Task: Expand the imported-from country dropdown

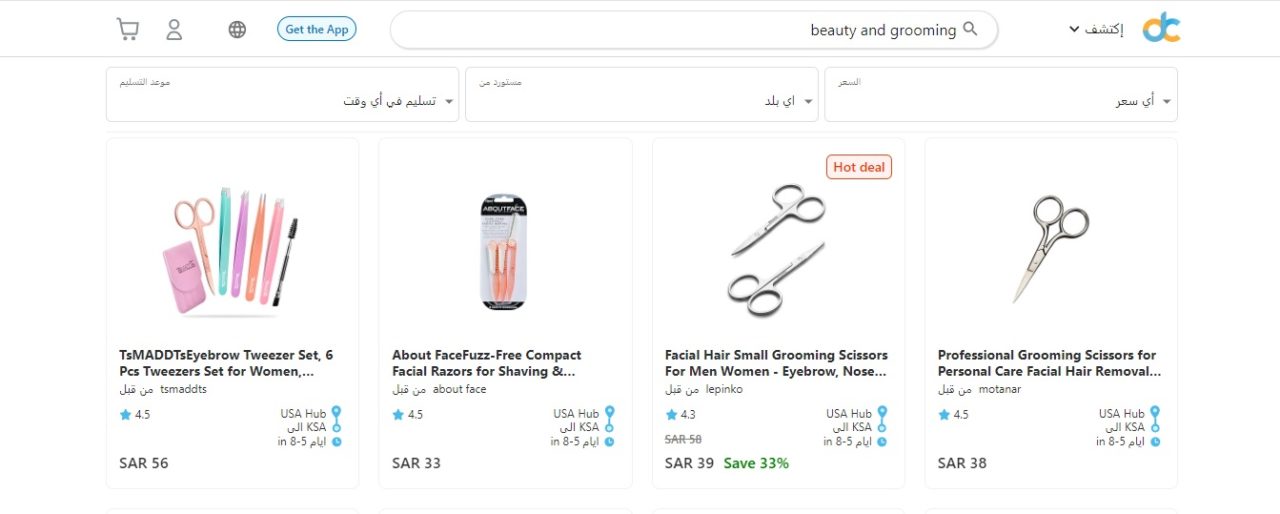Action: [x=641, y=95]
